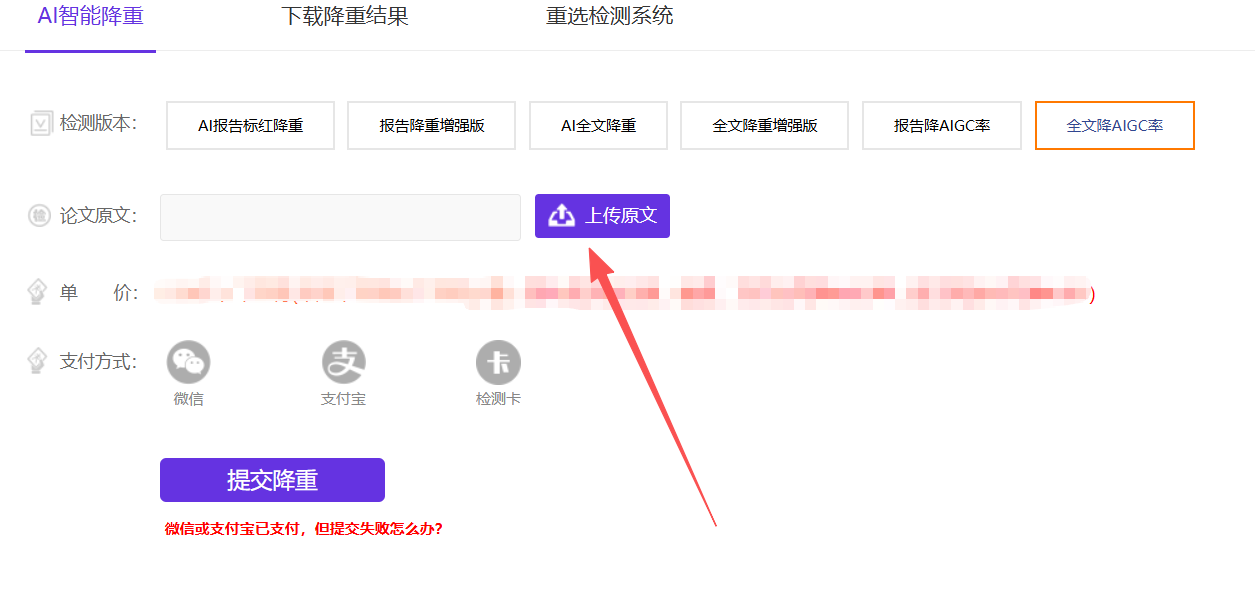Submit with the 提交降重 button

pos(272,480)
